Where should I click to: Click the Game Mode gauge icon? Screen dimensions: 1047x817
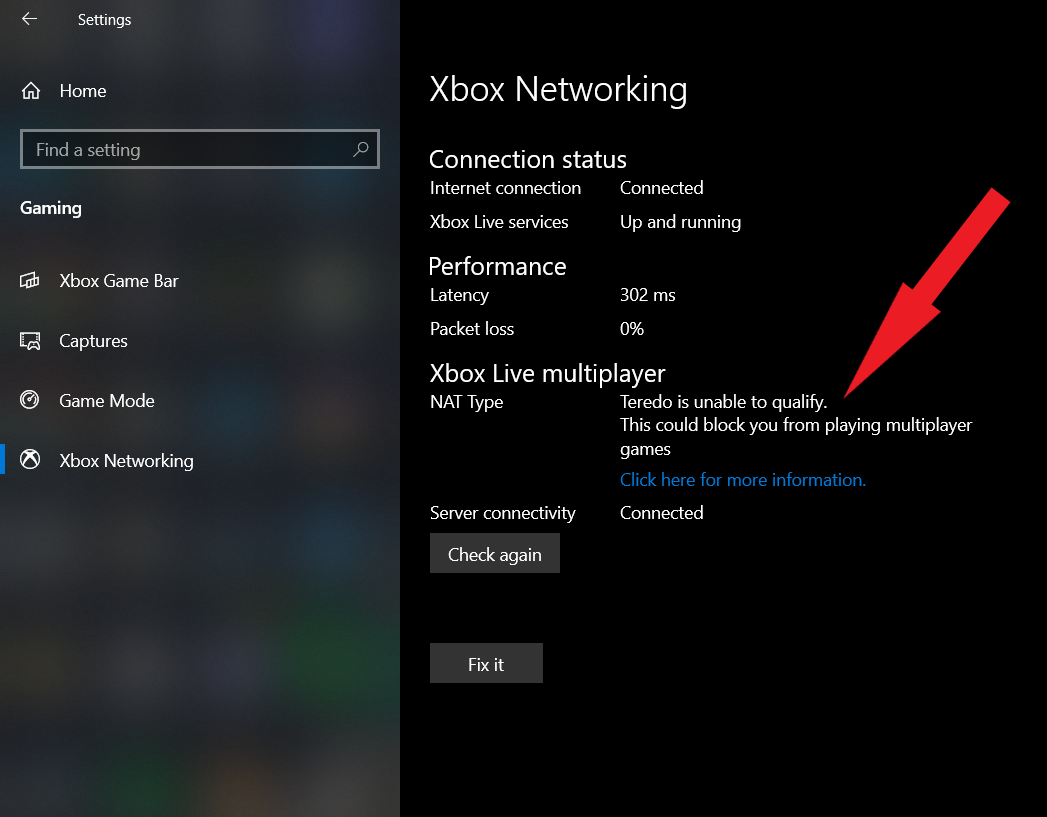(x=30, y=401)
